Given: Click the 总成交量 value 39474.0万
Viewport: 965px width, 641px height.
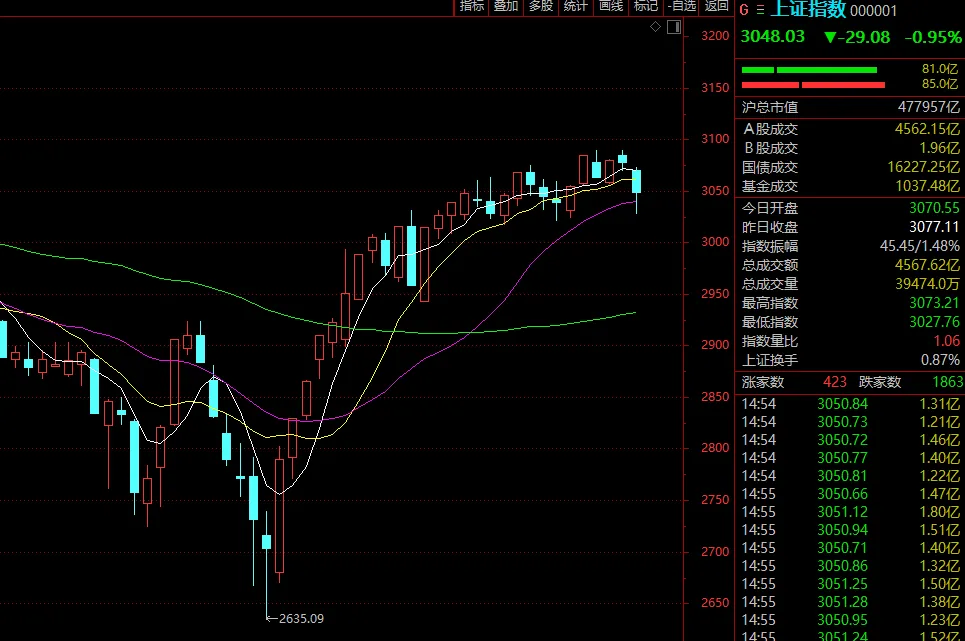Looking at the screenshot, I should click(x=927, y=284).
